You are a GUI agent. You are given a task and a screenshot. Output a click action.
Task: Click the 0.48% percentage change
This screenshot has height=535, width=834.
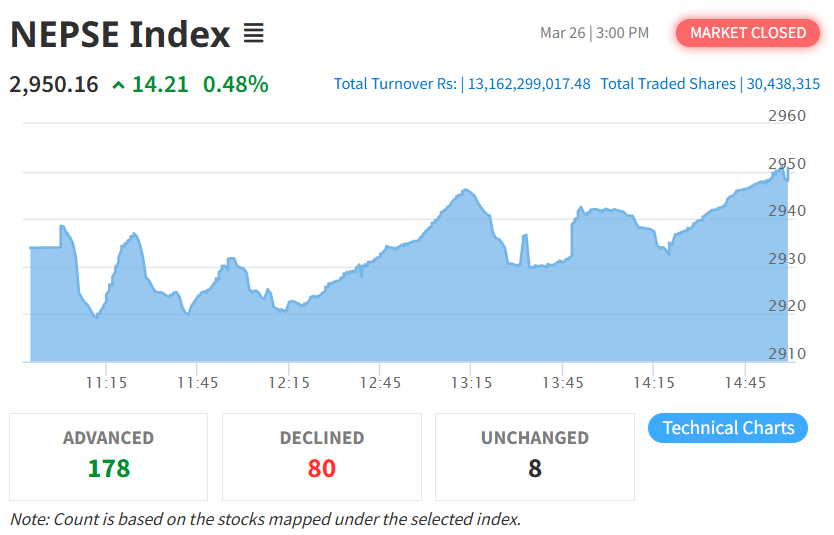[x=236, y=84]
